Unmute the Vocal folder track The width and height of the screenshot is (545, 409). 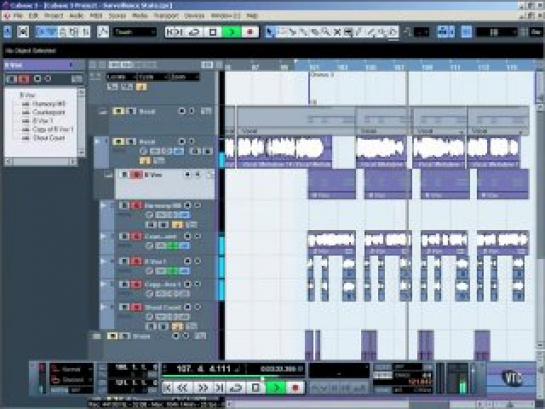tap(118, 111)
